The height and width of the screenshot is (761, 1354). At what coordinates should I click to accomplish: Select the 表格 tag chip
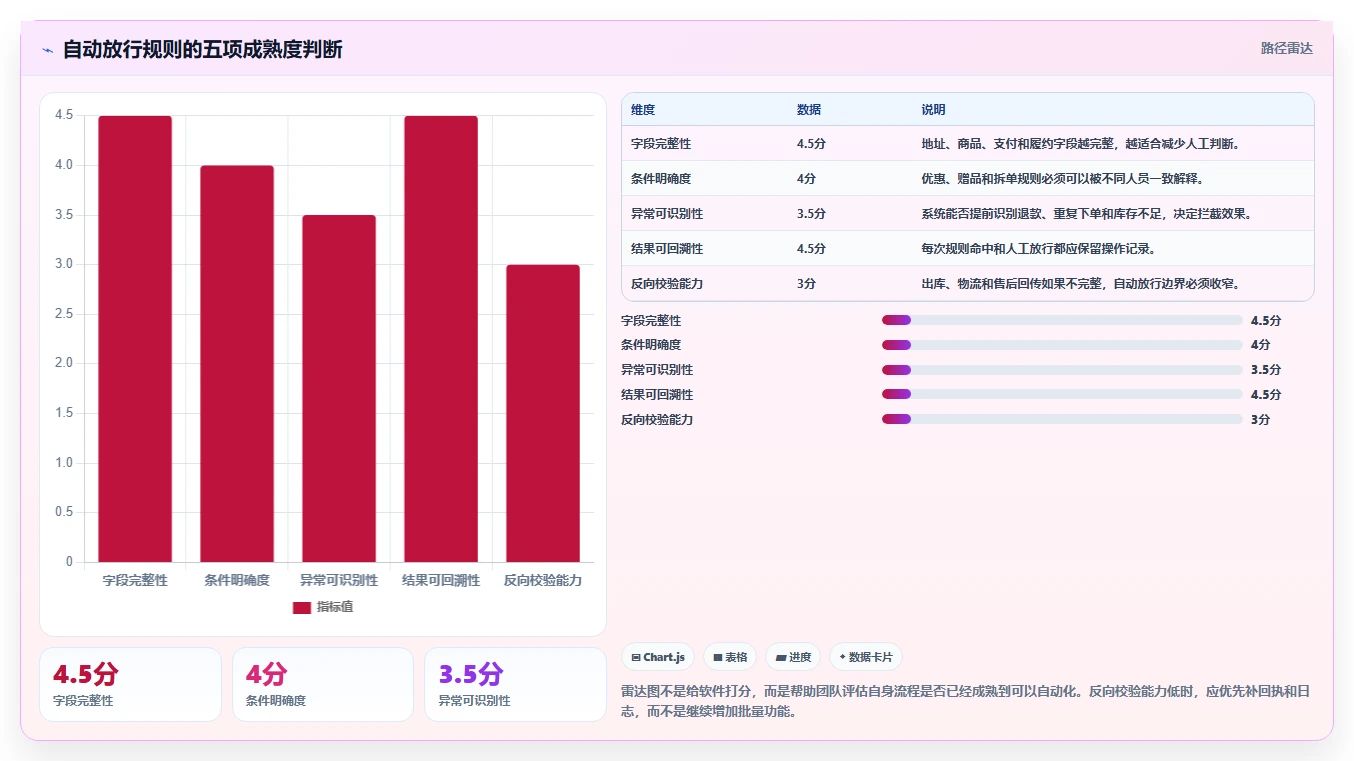729,657
